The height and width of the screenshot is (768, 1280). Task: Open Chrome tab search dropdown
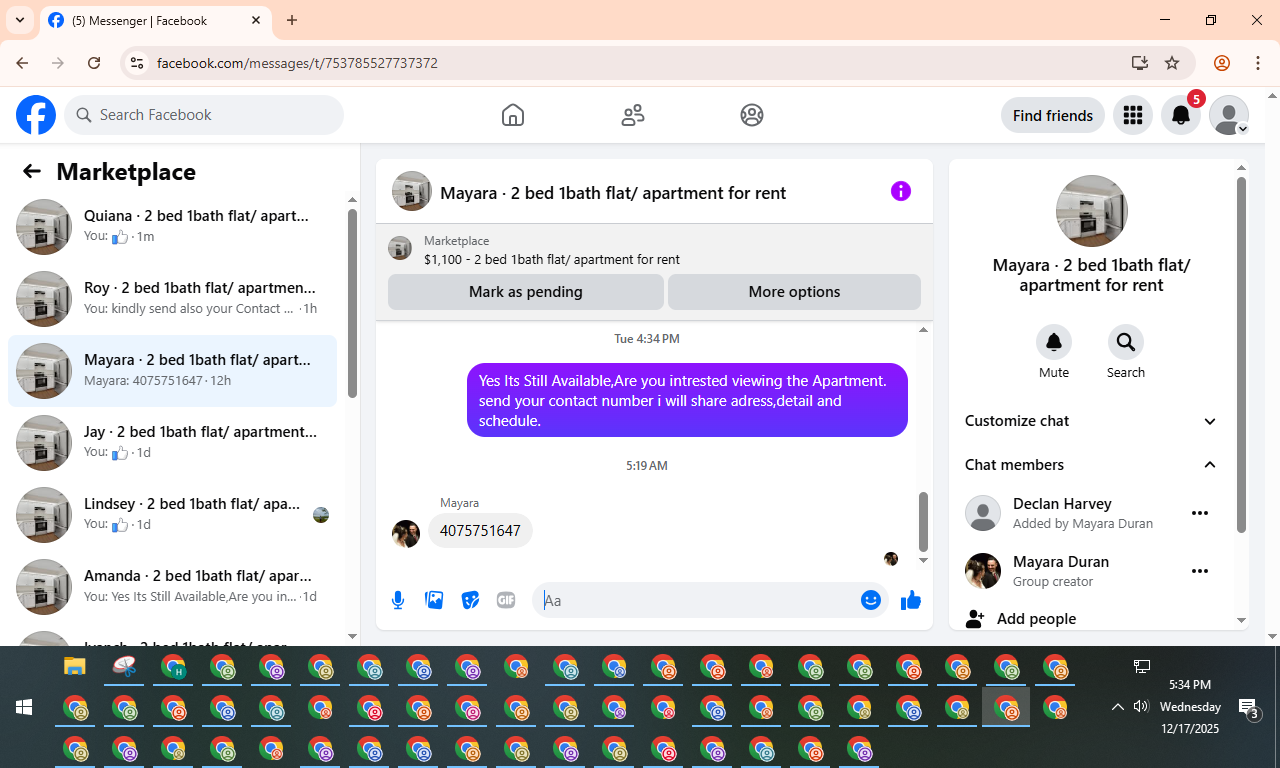[19, 20]
